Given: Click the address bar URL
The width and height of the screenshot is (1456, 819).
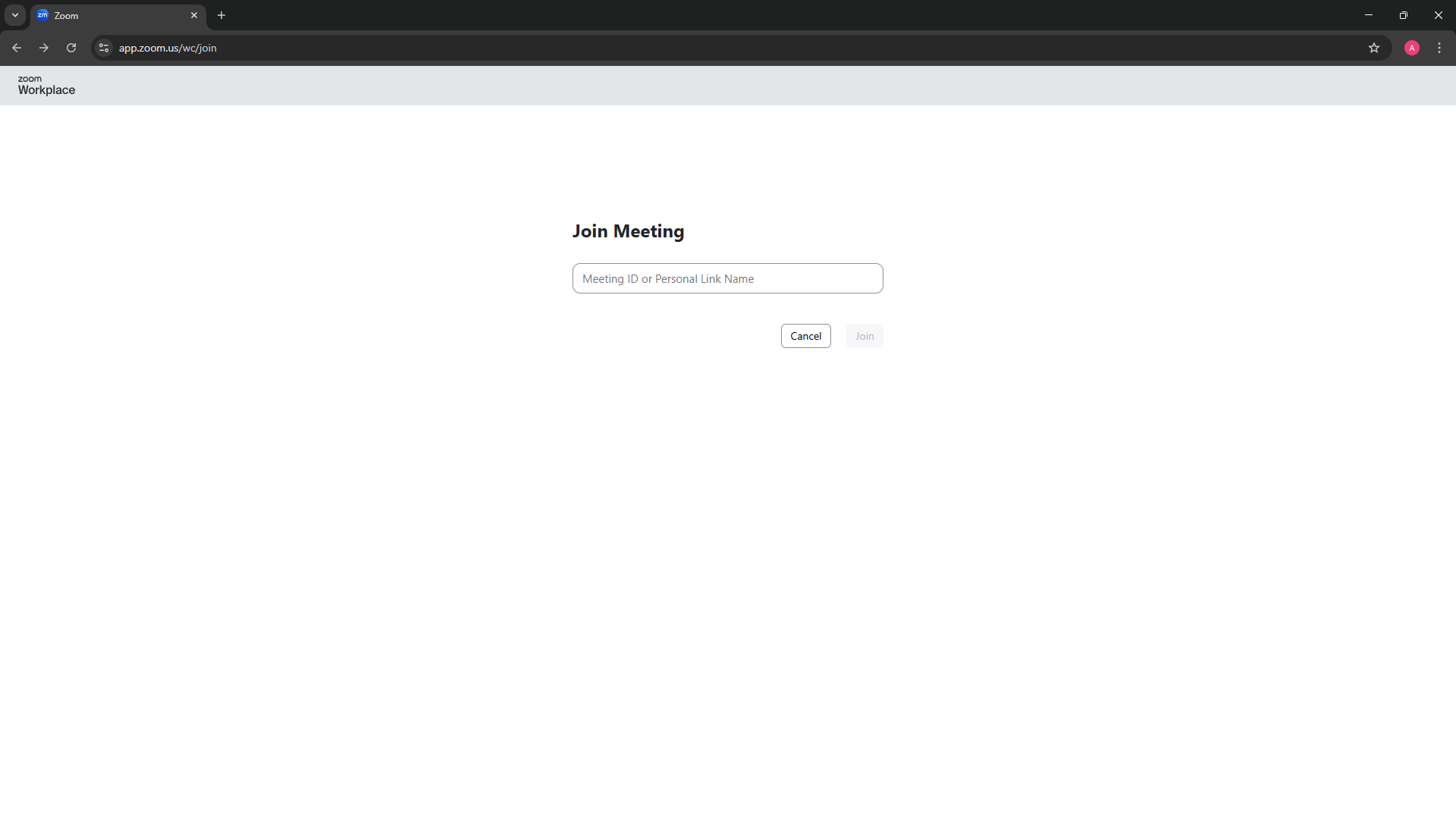Looking at the screenshot, I should pos(168,48).
